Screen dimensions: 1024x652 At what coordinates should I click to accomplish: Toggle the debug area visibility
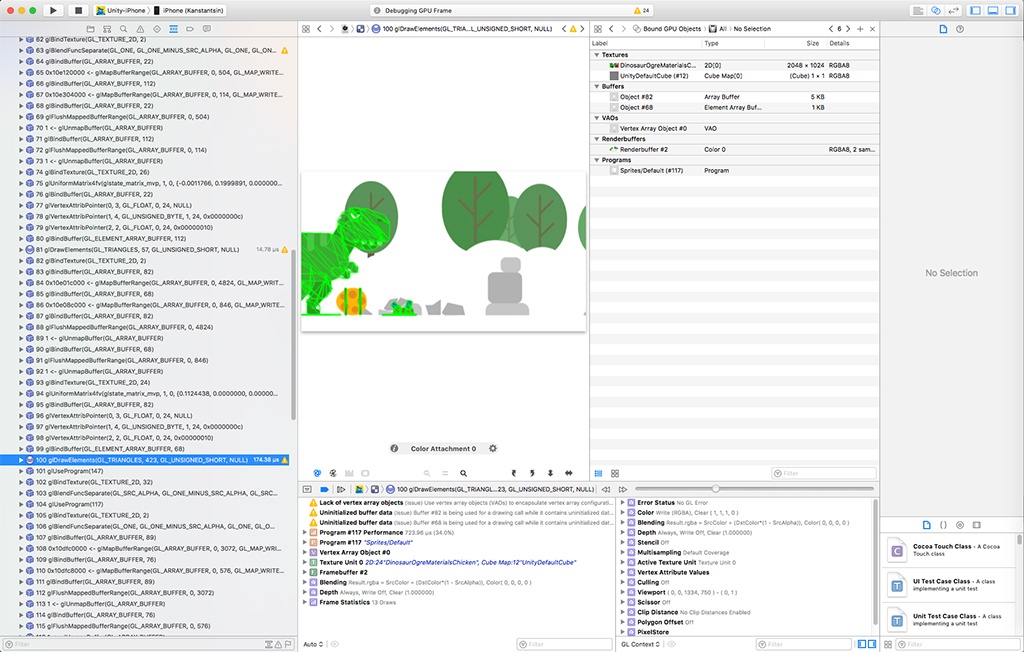coord(993,10)
